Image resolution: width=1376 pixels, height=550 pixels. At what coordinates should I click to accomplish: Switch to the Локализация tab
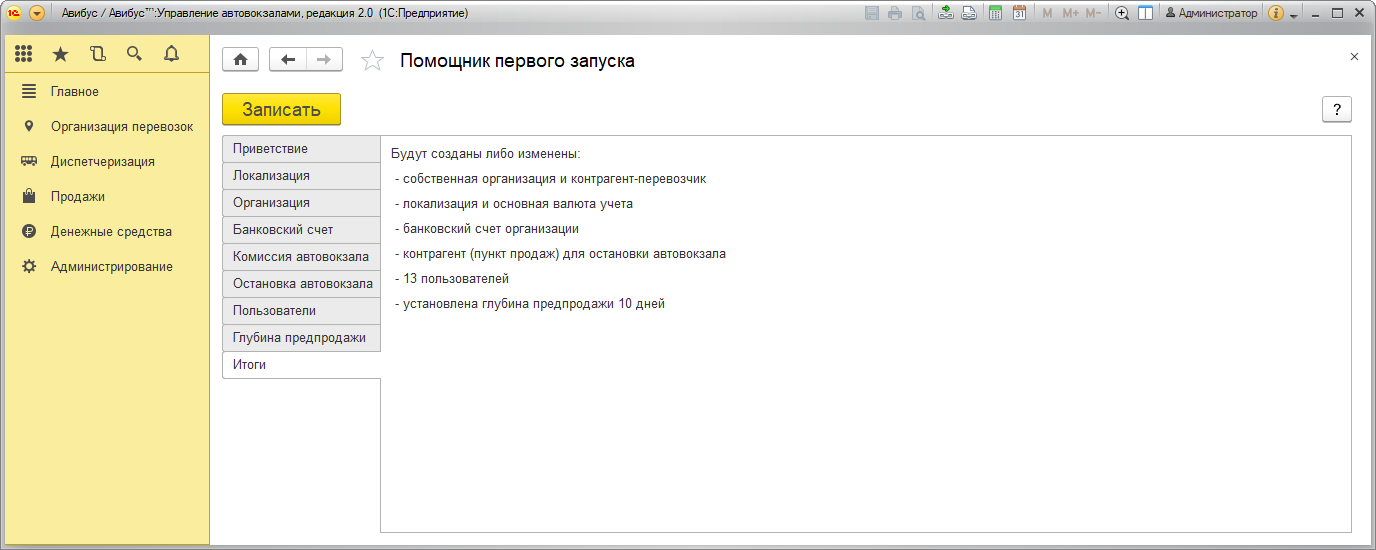click(301, 176)
